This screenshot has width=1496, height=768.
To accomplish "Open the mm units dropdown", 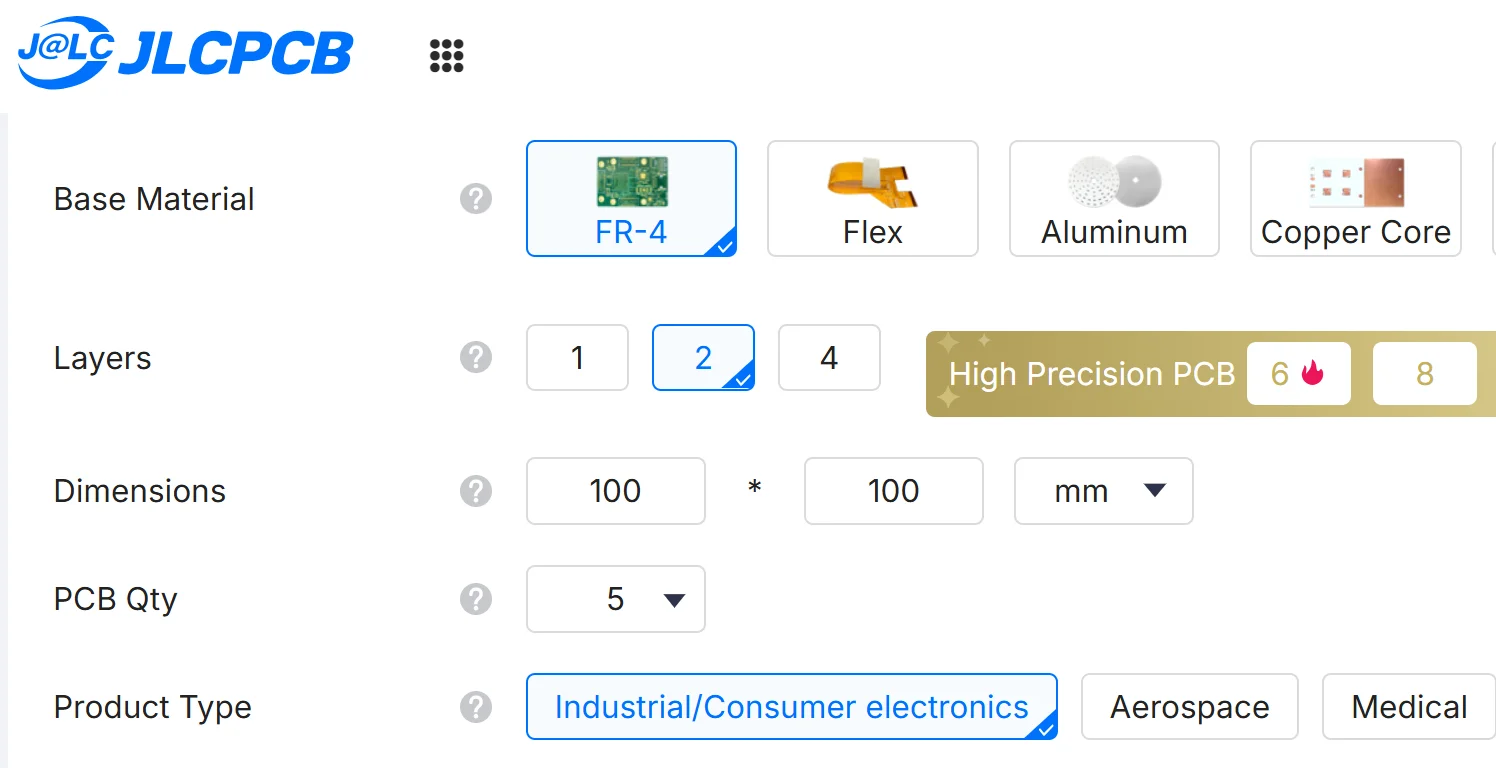I will (x=1103, y=491).
